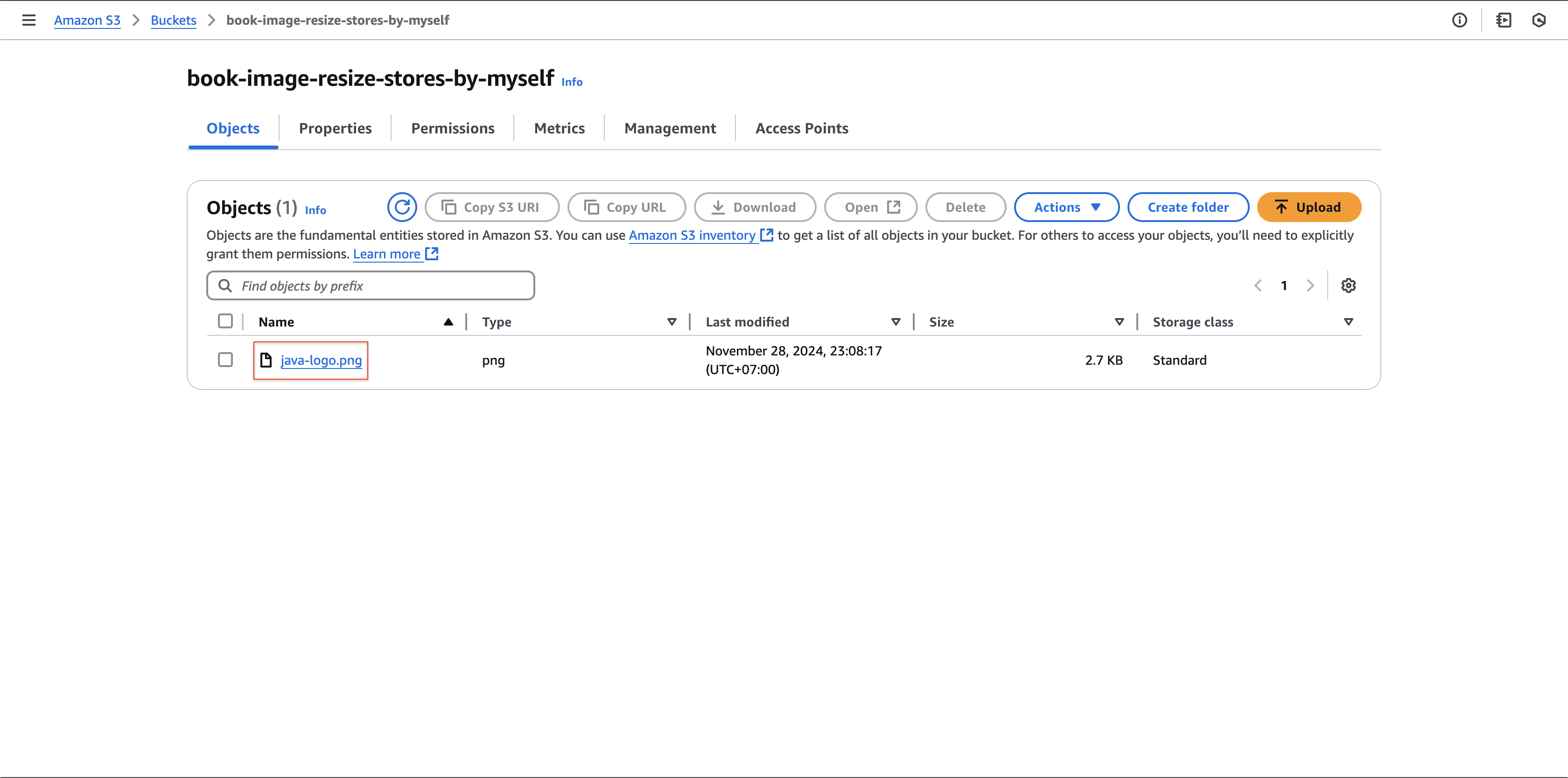Click Info link next to bucket title
1568x778 pixels.
pos(572,82)
